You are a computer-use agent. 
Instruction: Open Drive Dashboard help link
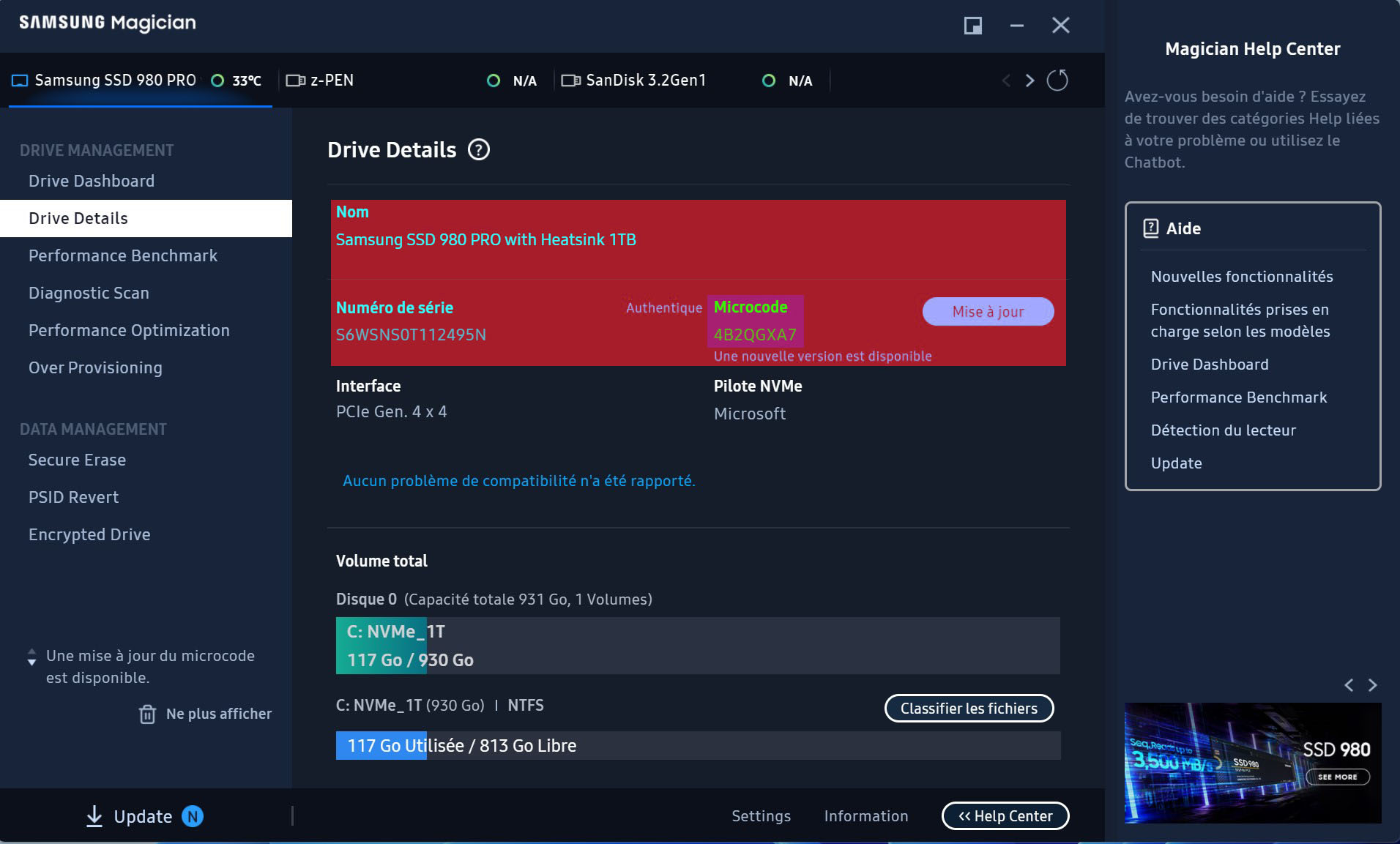coord(1210,365)
